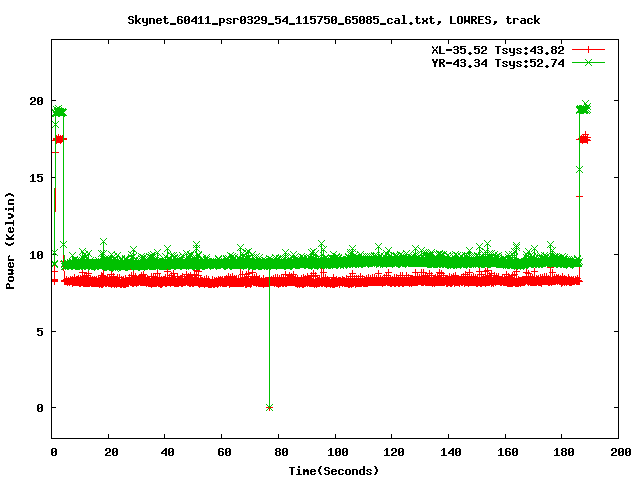This screenshot has height=480, width=640.
Task: Click the Power (Kelvin) axis label
Action: (10, 241)
